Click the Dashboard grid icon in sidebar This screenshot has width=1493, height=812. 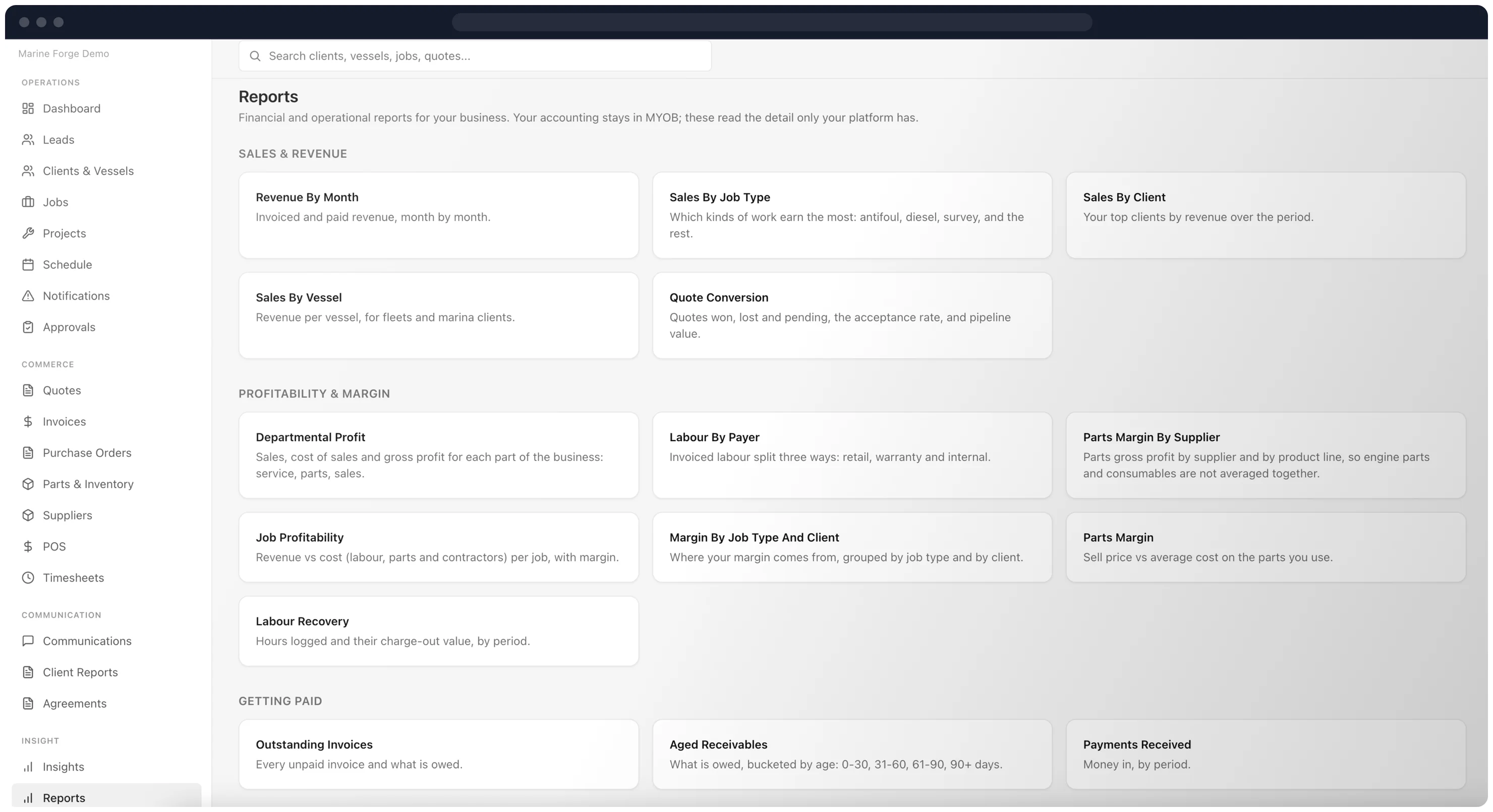(x=28, y=108)
